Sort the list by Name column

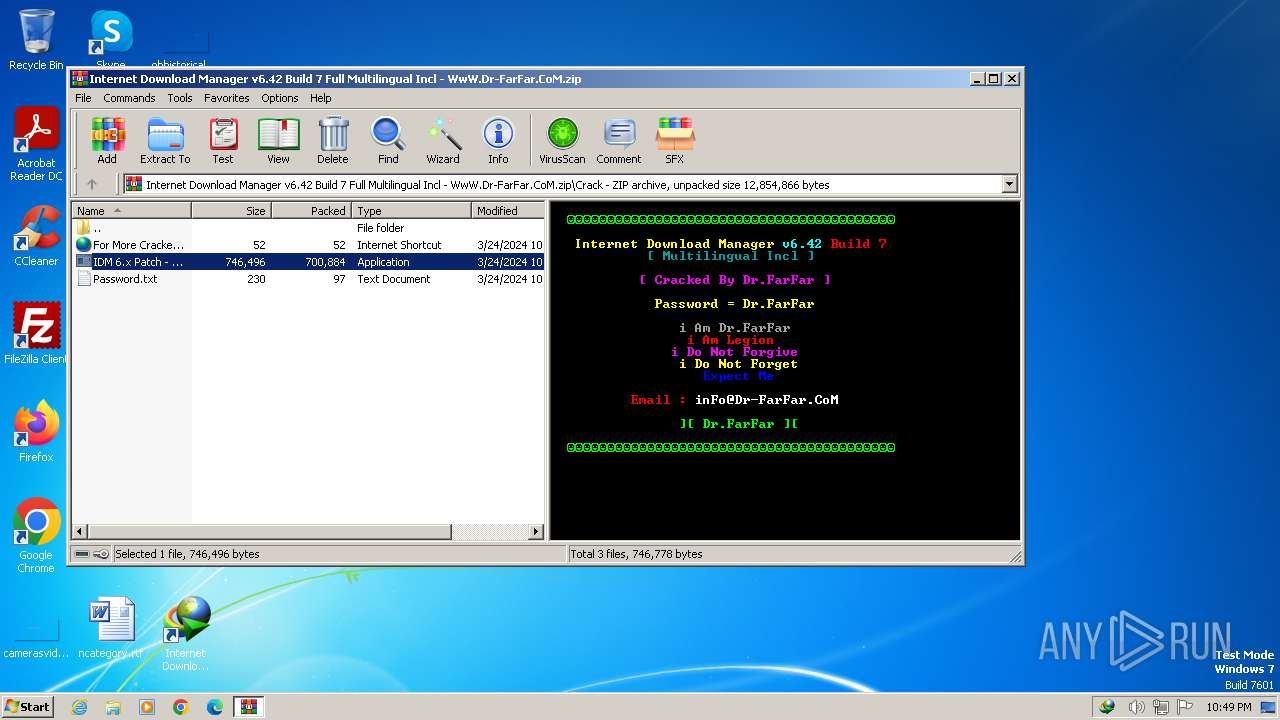131,211
